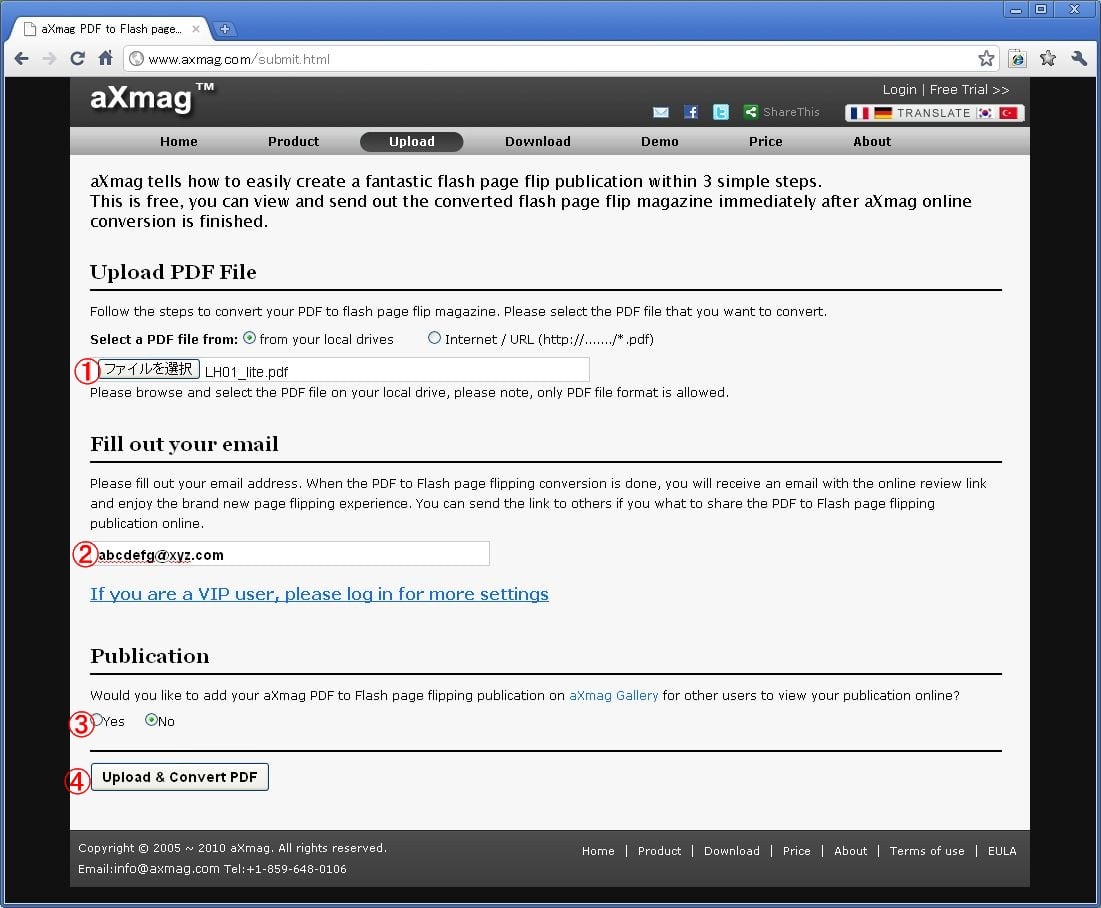Screen dimensions: 1101x908
Task: Select Yes for gallery publication
Action: (97, 720)
